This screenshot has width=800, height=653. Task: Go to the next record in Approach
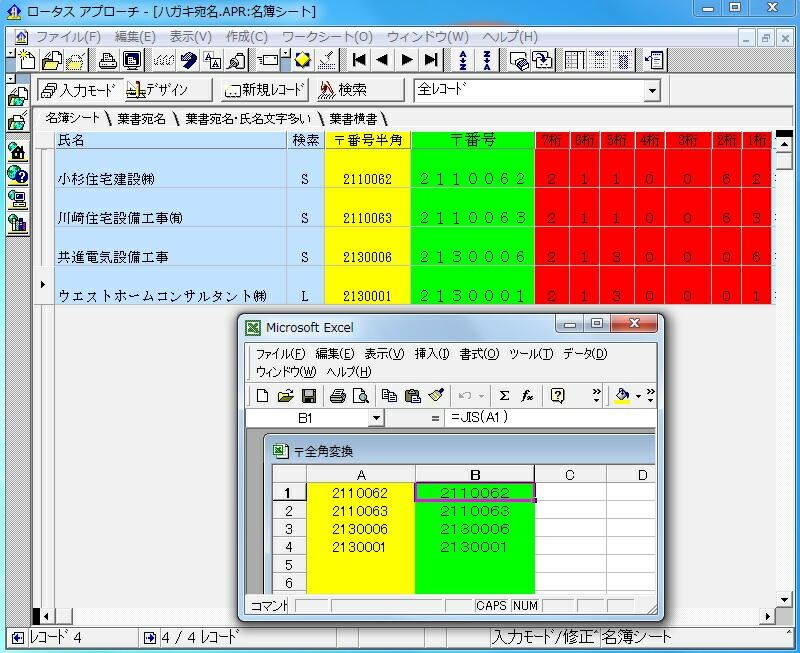point(407,60)
